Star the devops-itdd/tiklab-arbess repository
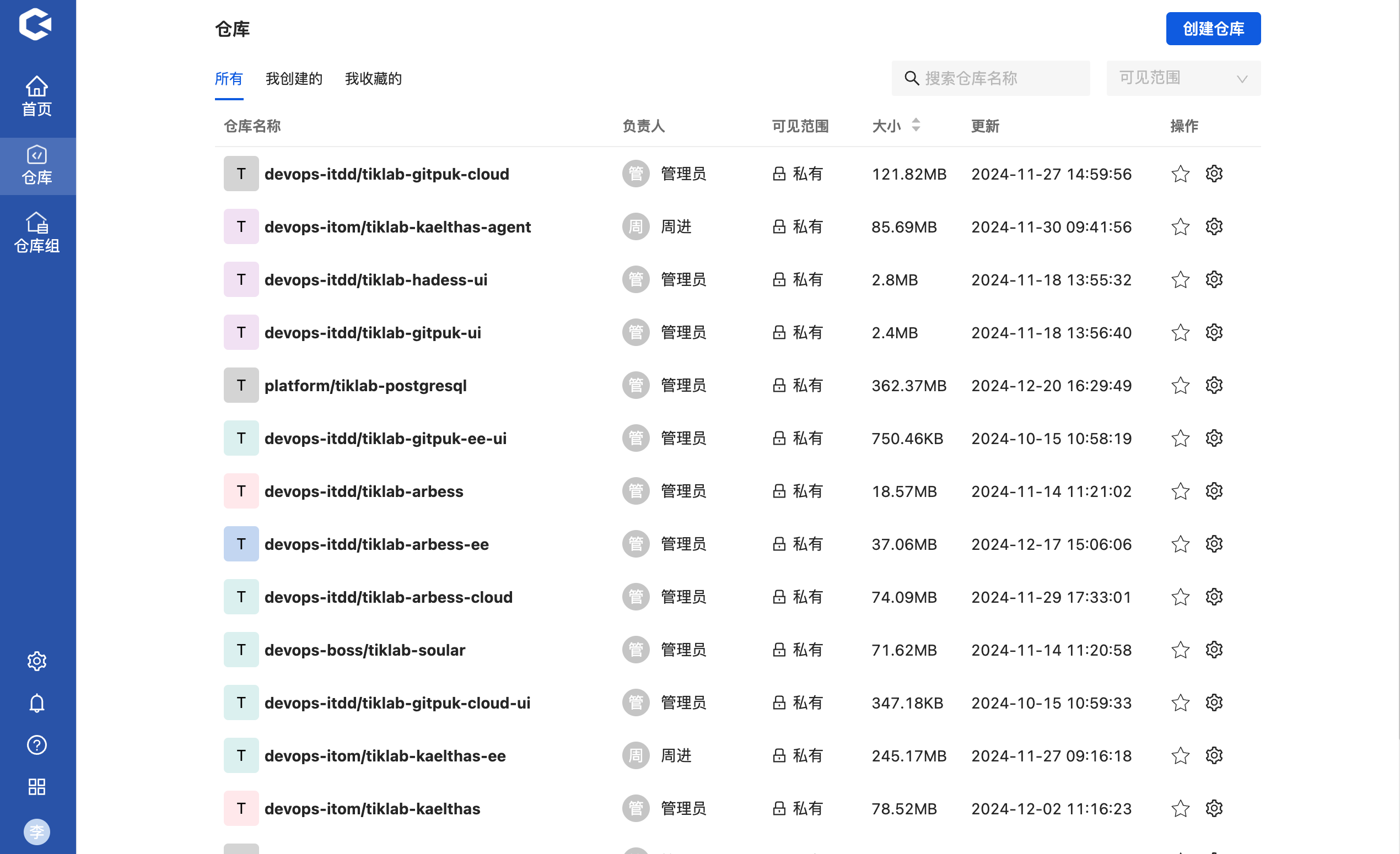1400x854 pixels. pyautogui.click(x=1181, y=491)
